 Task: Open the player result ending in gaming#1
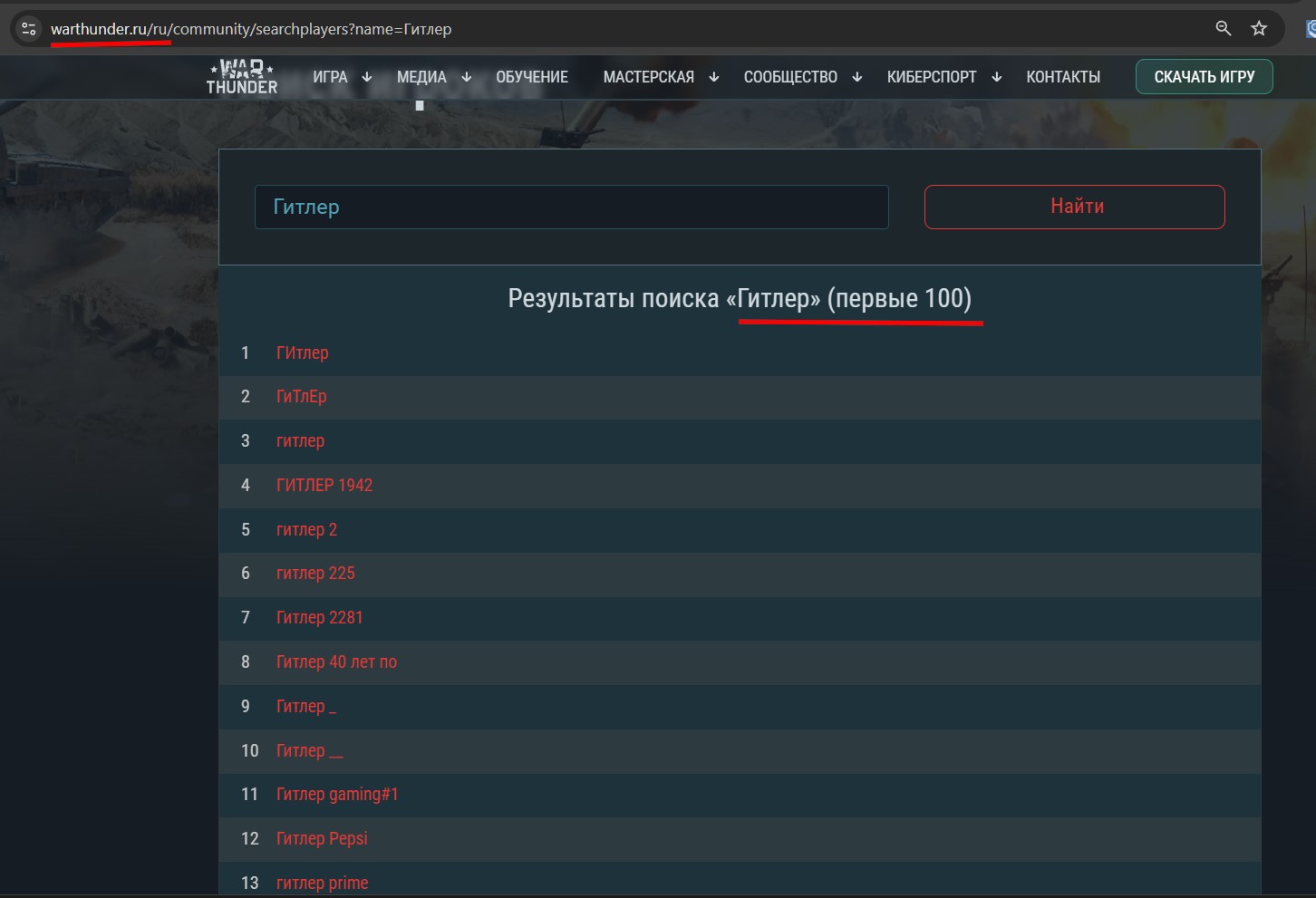tap(337, 795)
